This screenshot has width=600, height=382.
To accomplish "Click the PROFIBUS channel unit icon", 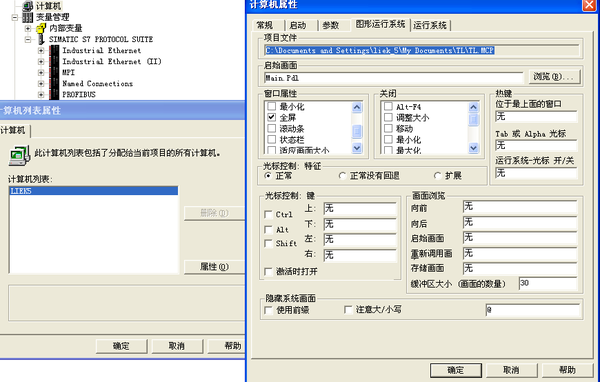I will click(x=55, y=94).
